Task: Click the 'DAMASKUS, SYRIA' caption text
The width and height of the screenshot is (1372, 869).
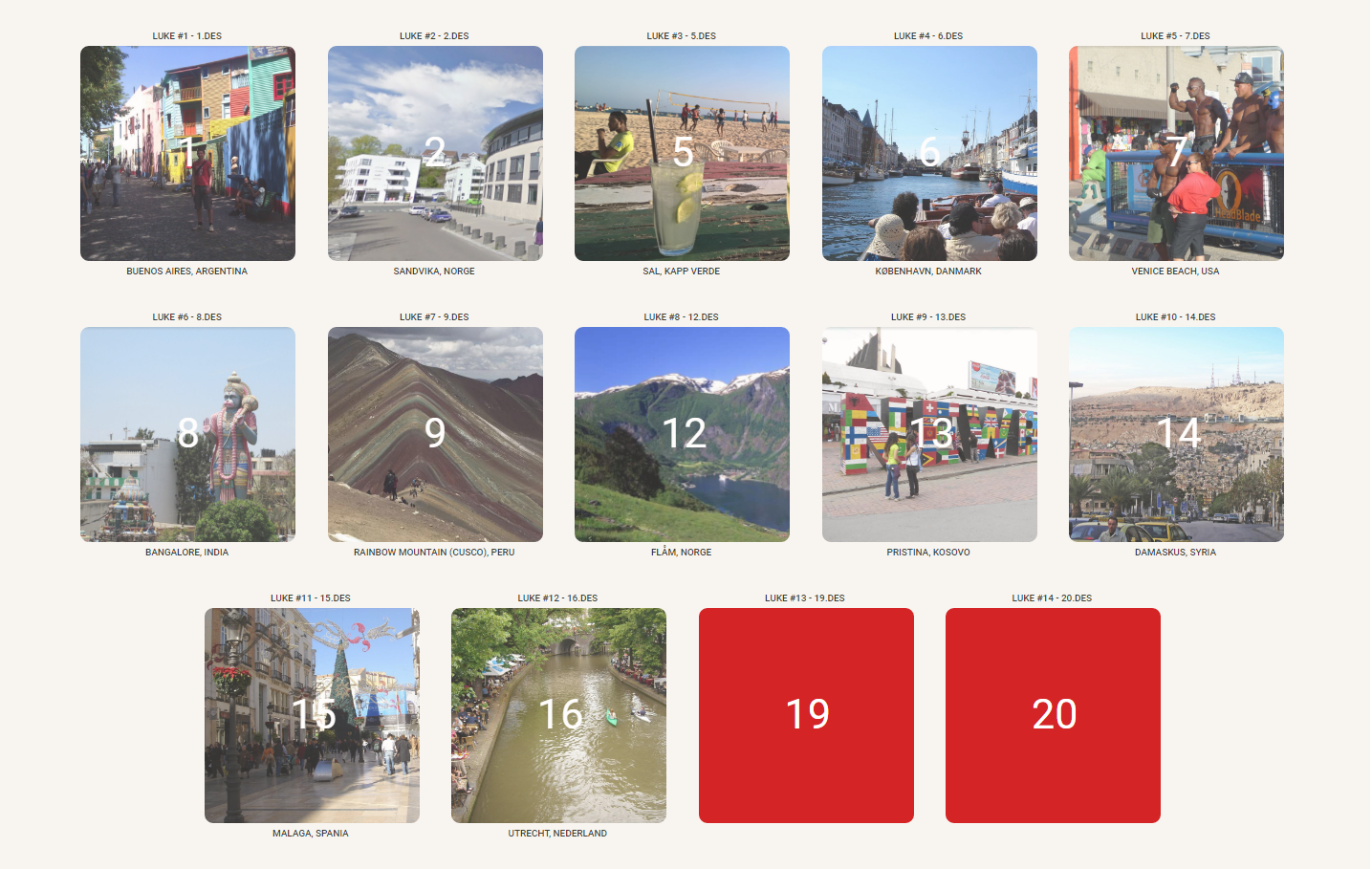Action: tap(1175, 553)
